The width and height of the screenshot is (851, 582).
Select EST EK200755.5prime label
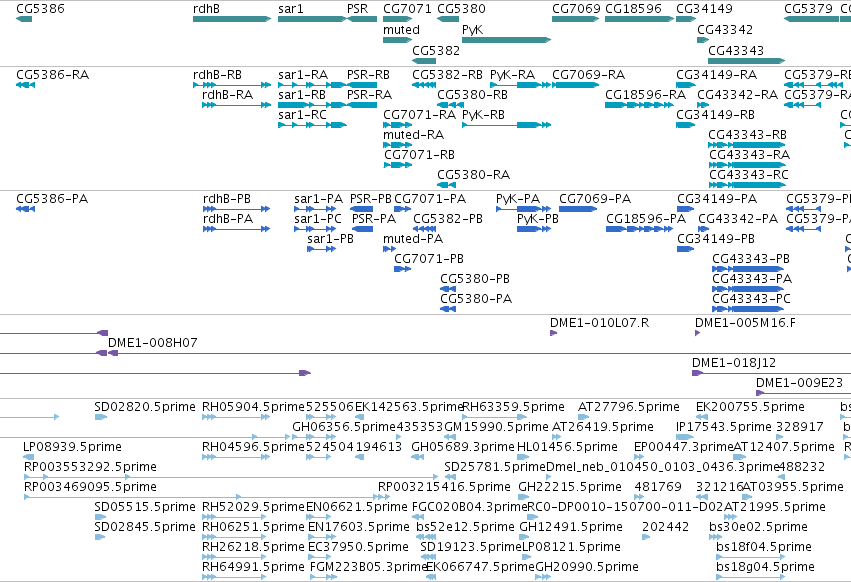pyautogui.click(x=750, y=407)
